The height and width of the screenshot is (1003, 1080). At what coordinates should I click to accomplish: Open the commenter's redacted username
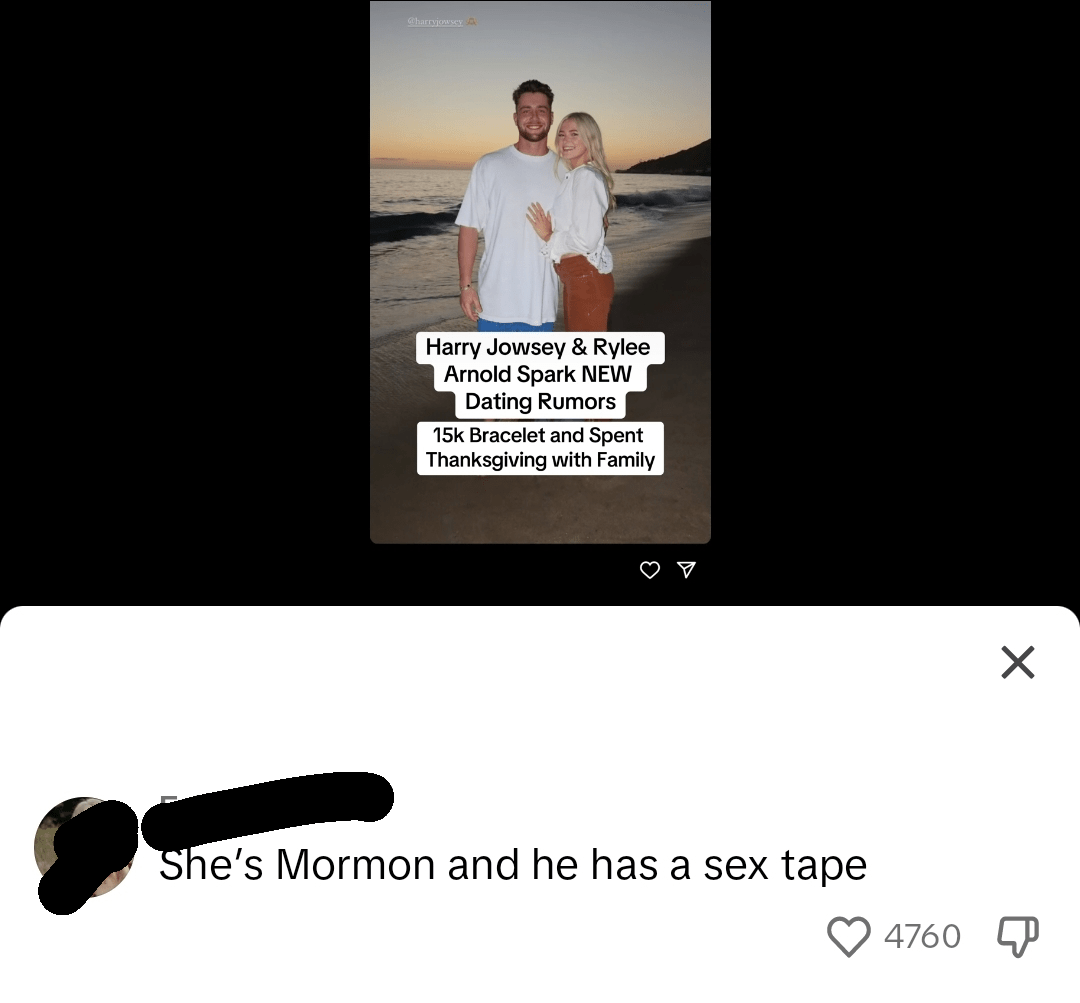[269, 807]
